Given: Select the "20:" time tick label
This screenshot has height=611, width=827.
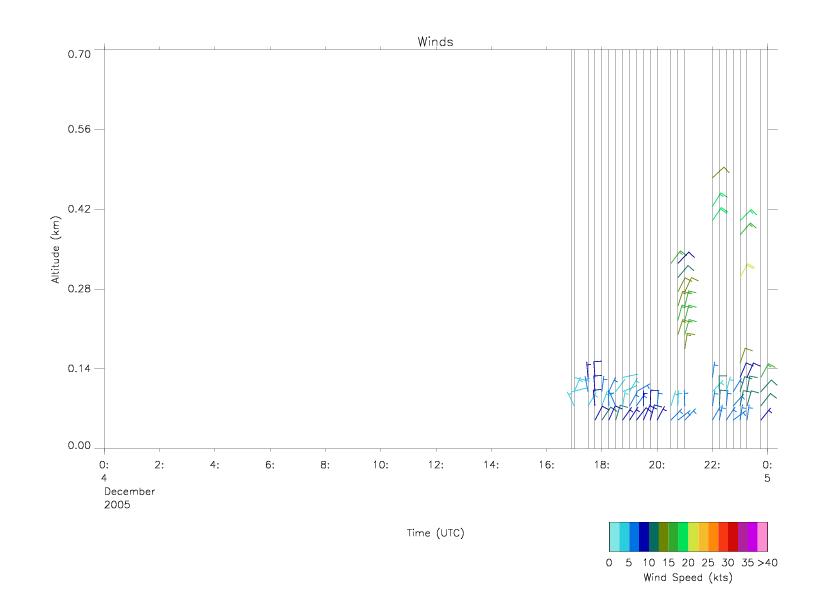Looking at the screenshot, I should click(657, 465).
